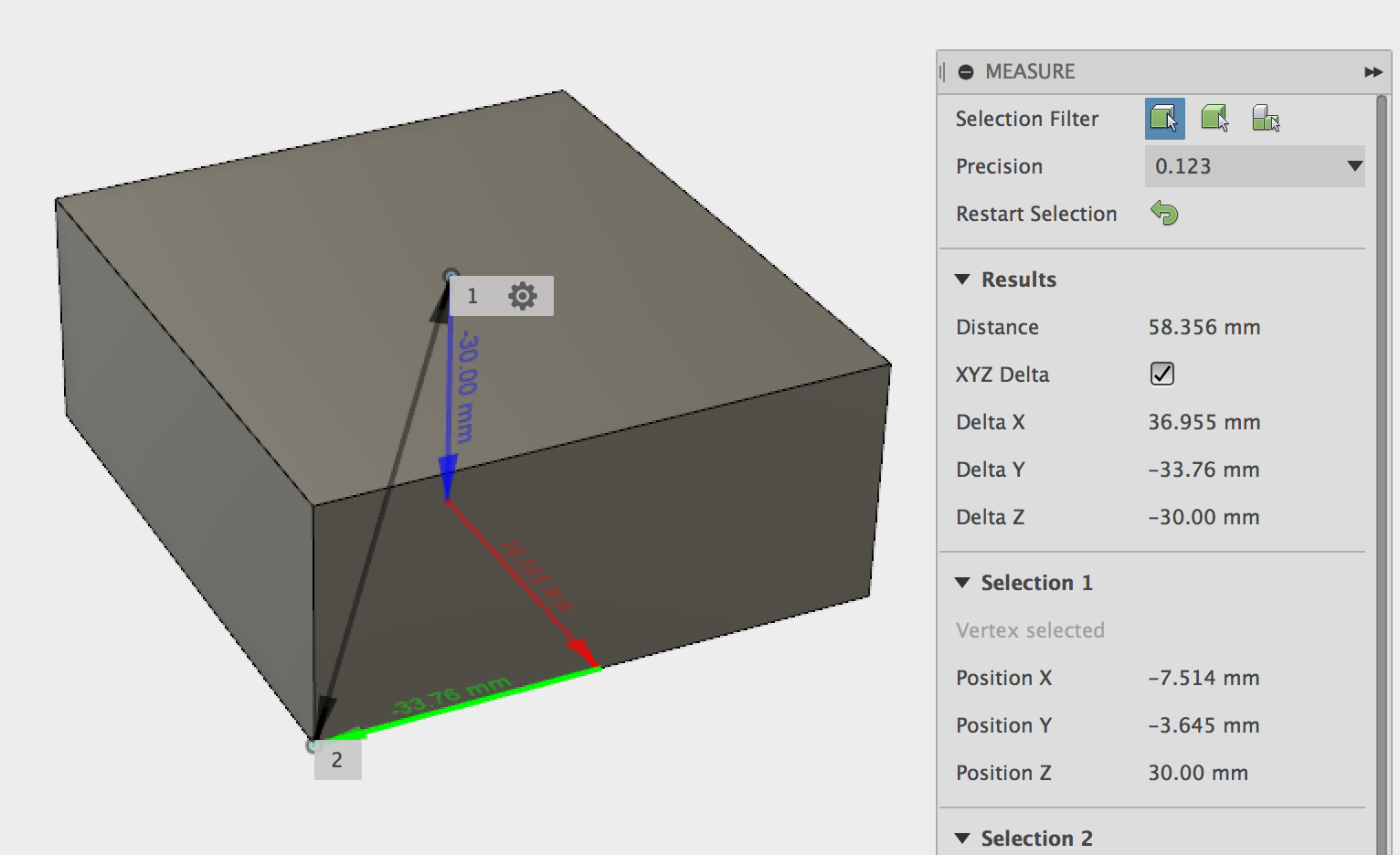Screen dimensions: 1400x855
Task: Toggle off the highlighted first selection filter
Action: pos(1163,118)
